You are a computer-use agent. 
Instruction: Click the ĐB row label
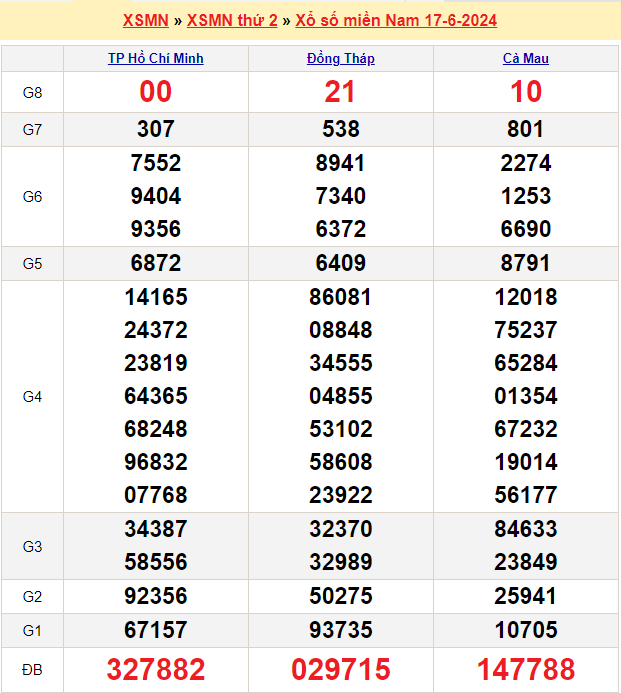(x=32, y=669)
